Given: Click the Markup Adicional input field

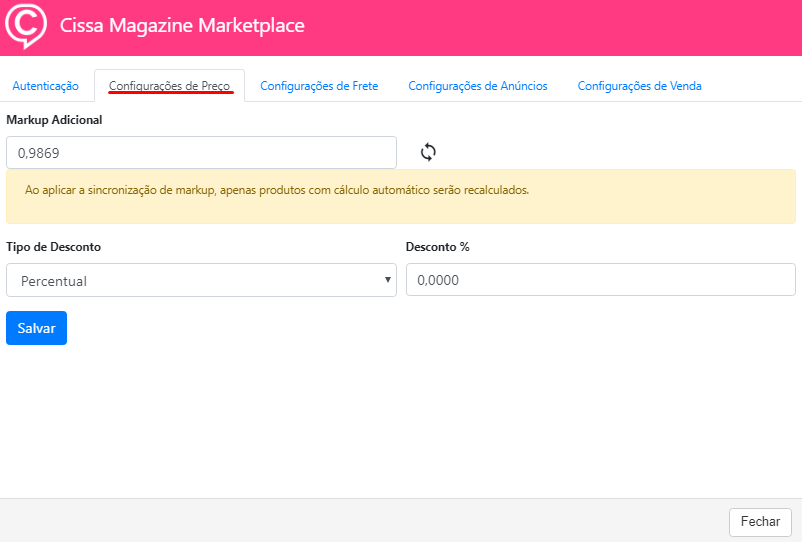Looking at the screenshot, I should 202,152.
